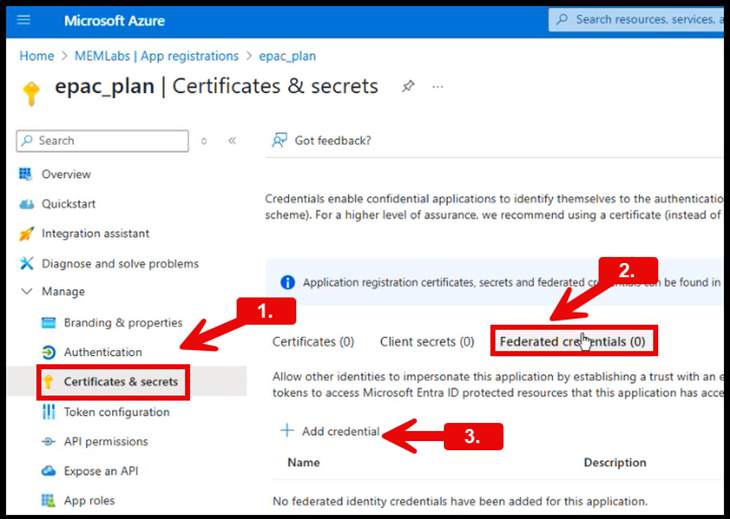The image size is (730, 519).
Task: Open Token configuration in the sidebar
Action: (117, 412)
